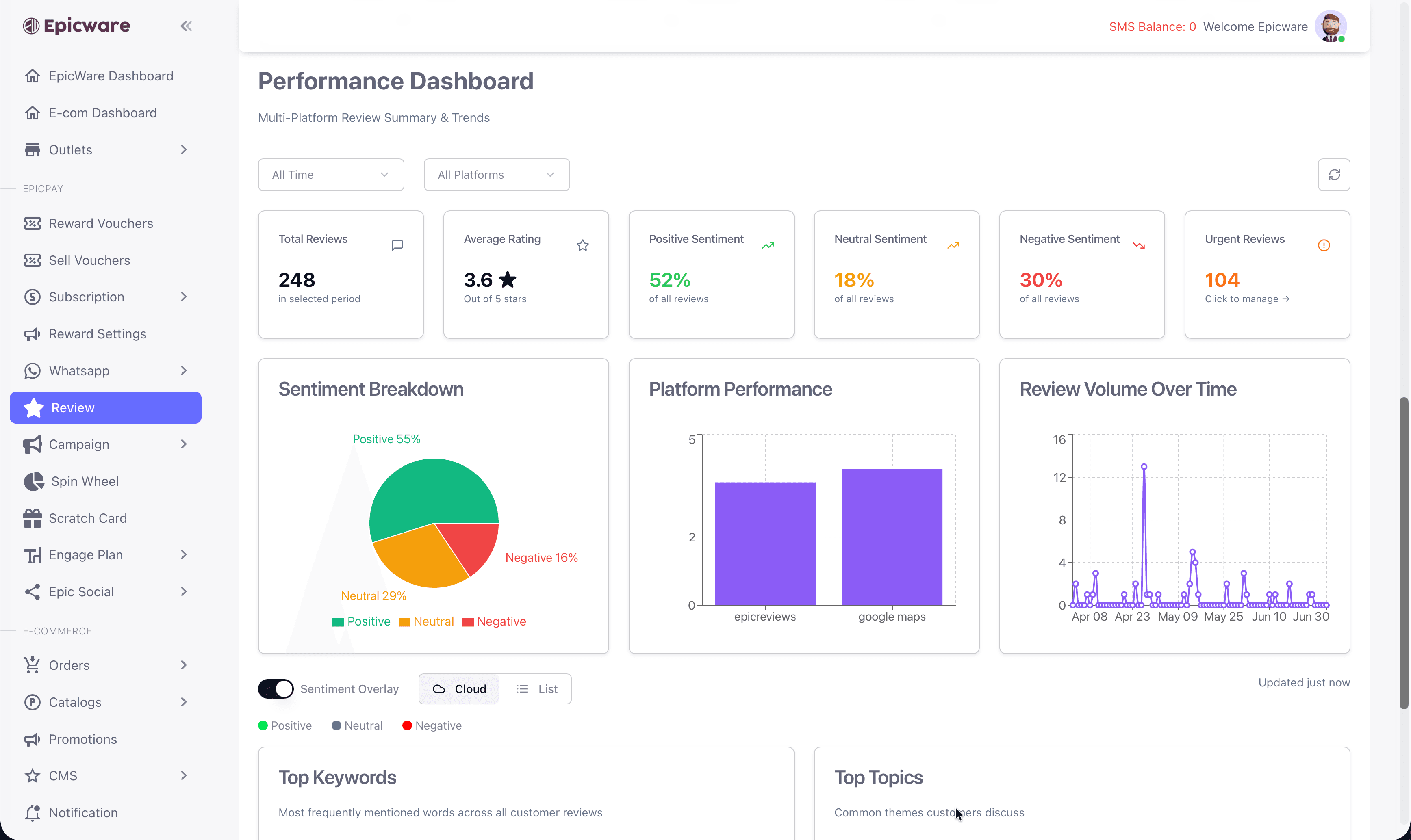Screen dimensions: 1411x840
Task: Click the Spin Wheel pie icon
Action: click(x=33, y=481)
